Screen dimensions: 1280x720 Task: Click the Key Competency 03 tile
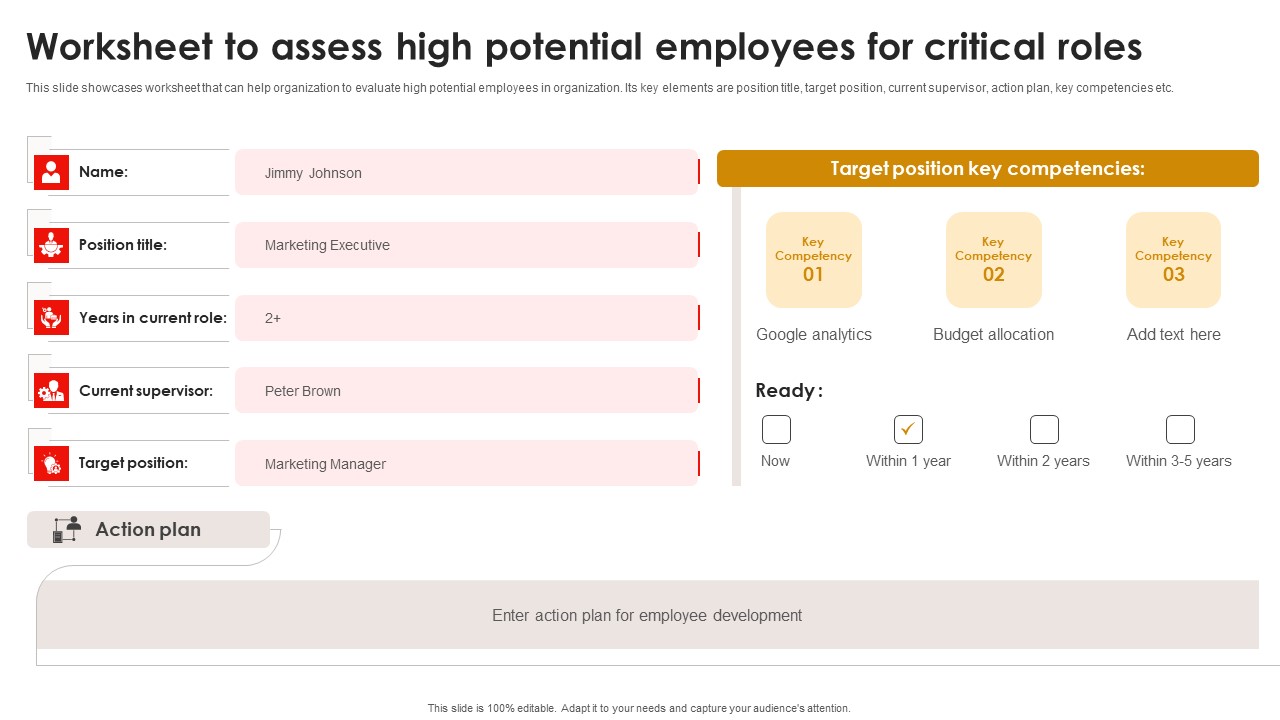pos(1174,260)
